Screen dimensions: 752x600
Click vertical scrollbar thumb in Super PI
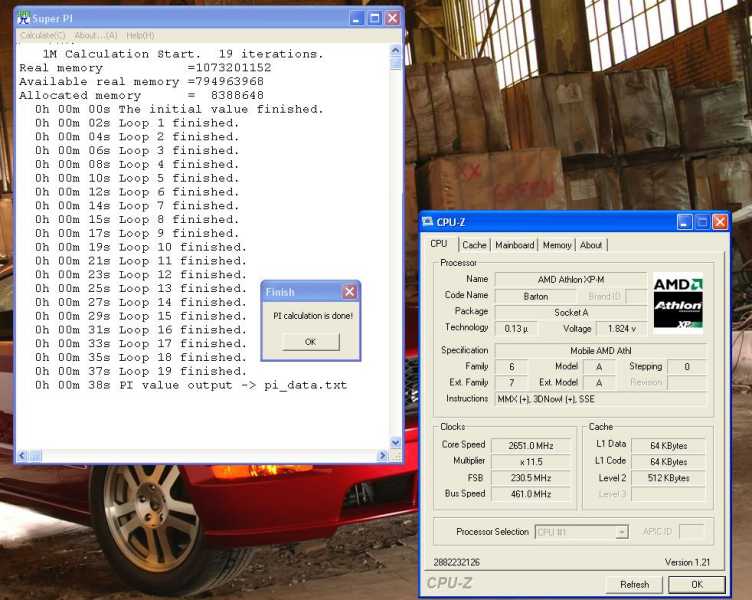(x=396, y=62)
